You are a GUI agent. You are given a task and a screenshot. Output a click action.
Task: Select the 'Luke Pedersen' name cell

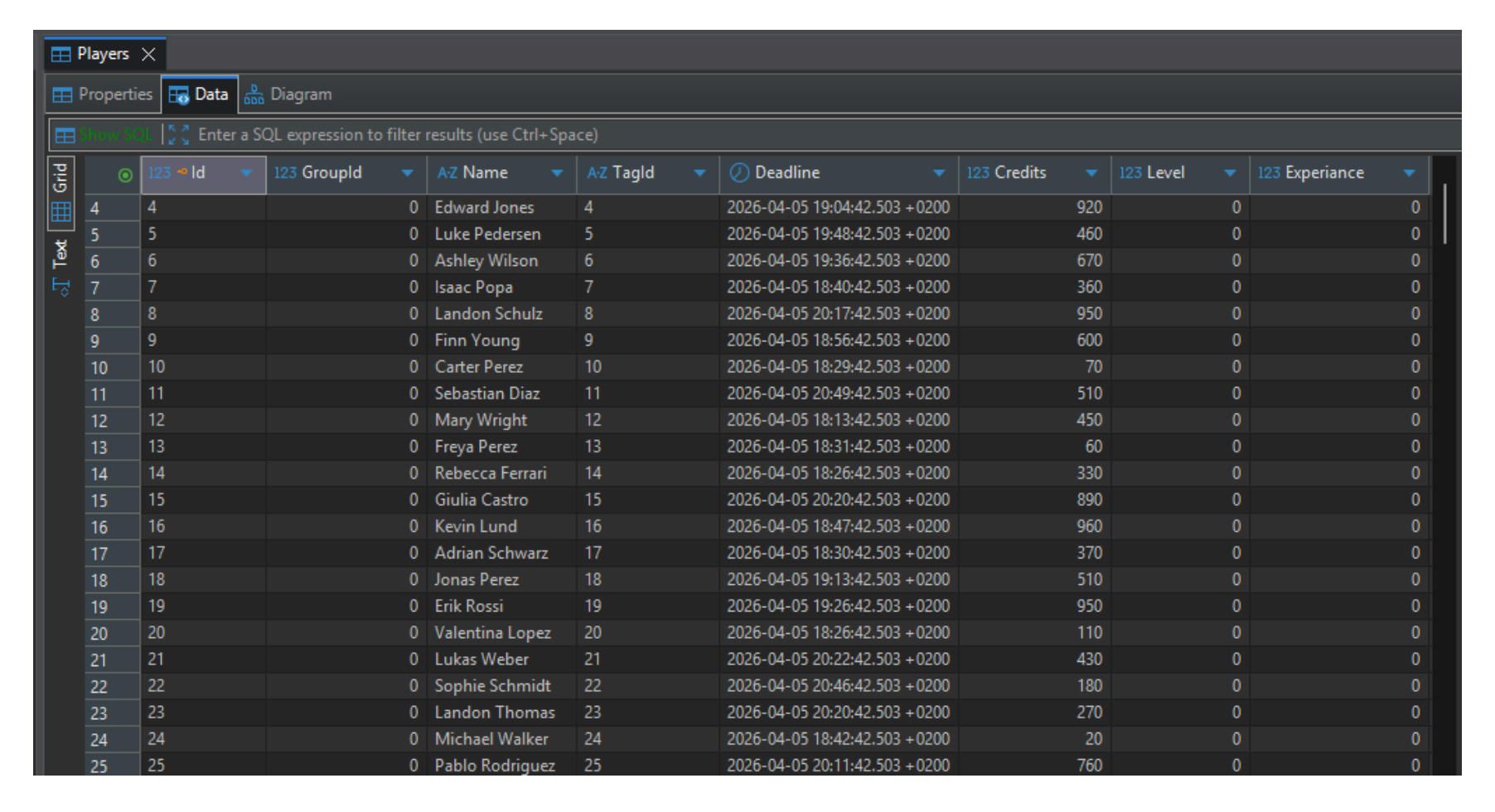tap(502, 234)
